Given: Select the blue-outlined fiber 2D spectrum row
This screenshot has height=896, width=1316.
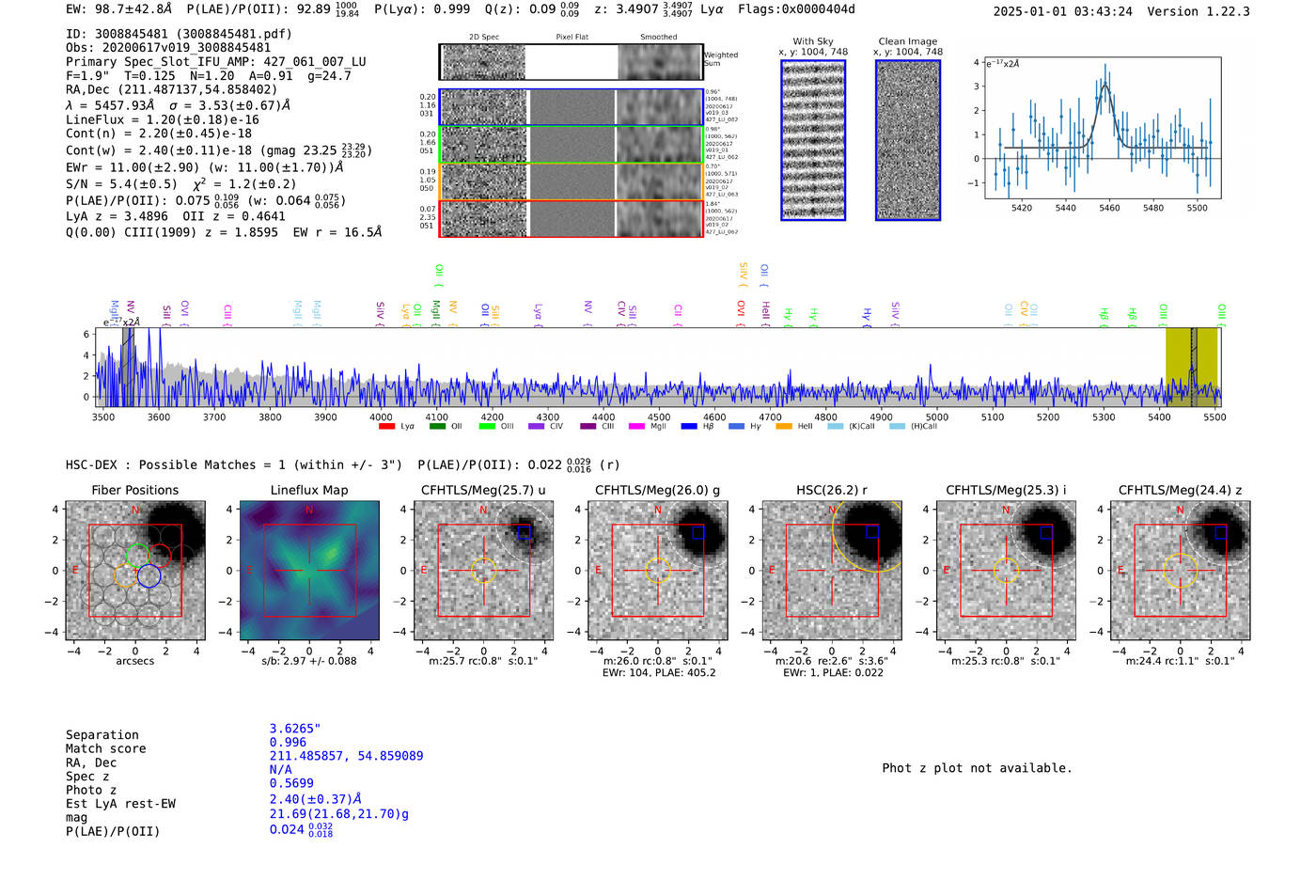Looking at the screenshot, I should [x=571, y=107].
